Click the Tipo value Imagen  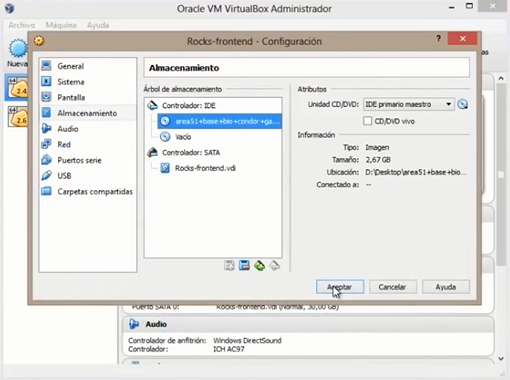[x=377, y=147]
